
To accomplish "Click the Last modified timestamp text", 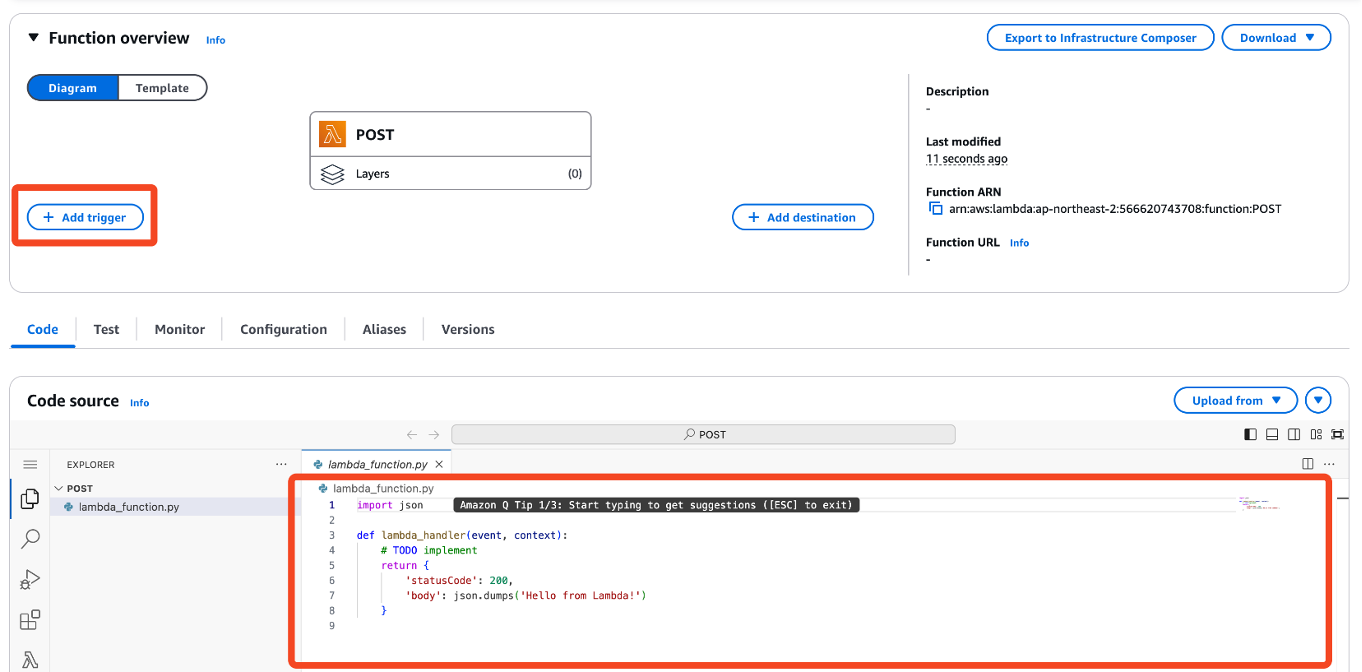I will point(966,159).
